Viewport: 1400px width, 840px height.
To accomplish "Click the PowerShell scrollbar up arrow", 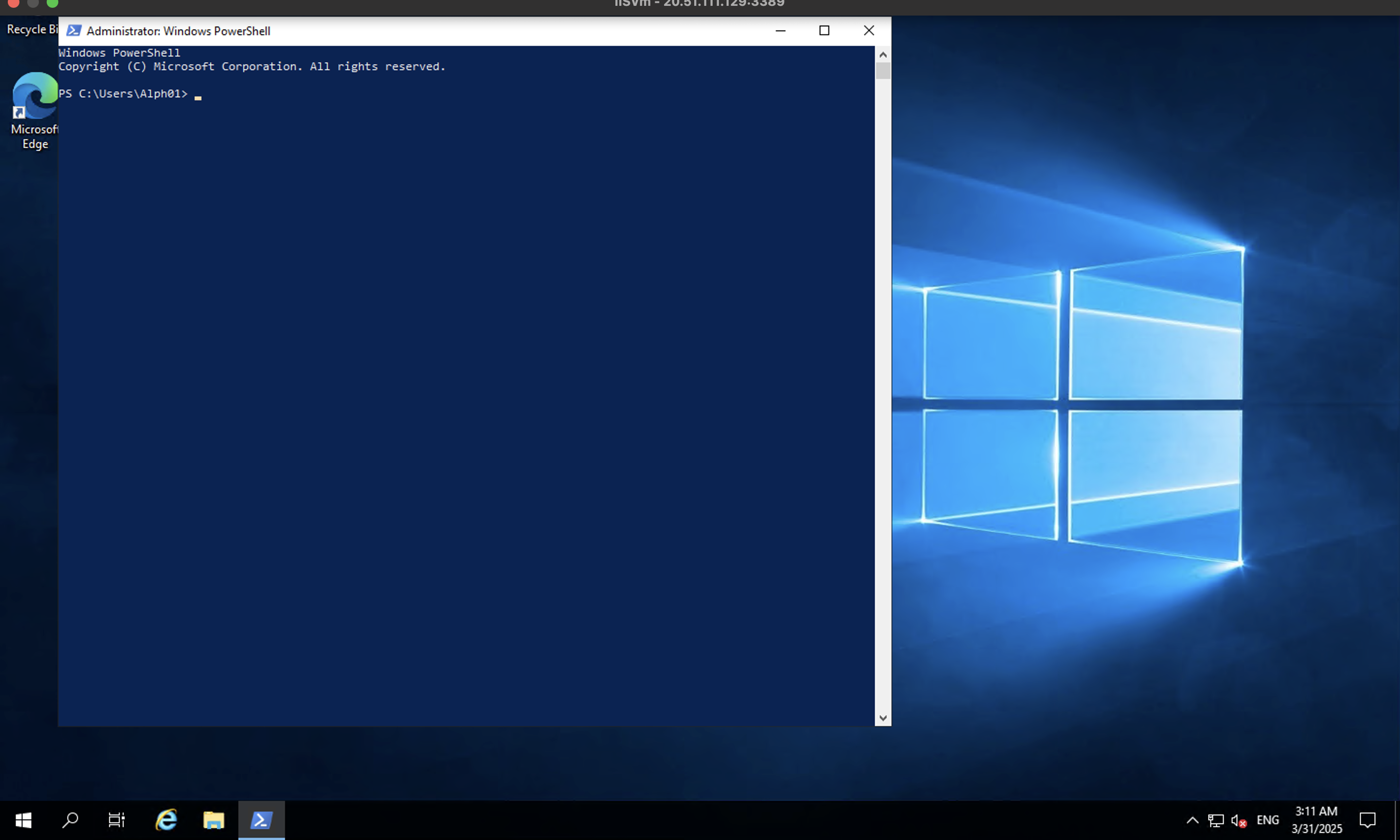I will [x=883, y=54].
